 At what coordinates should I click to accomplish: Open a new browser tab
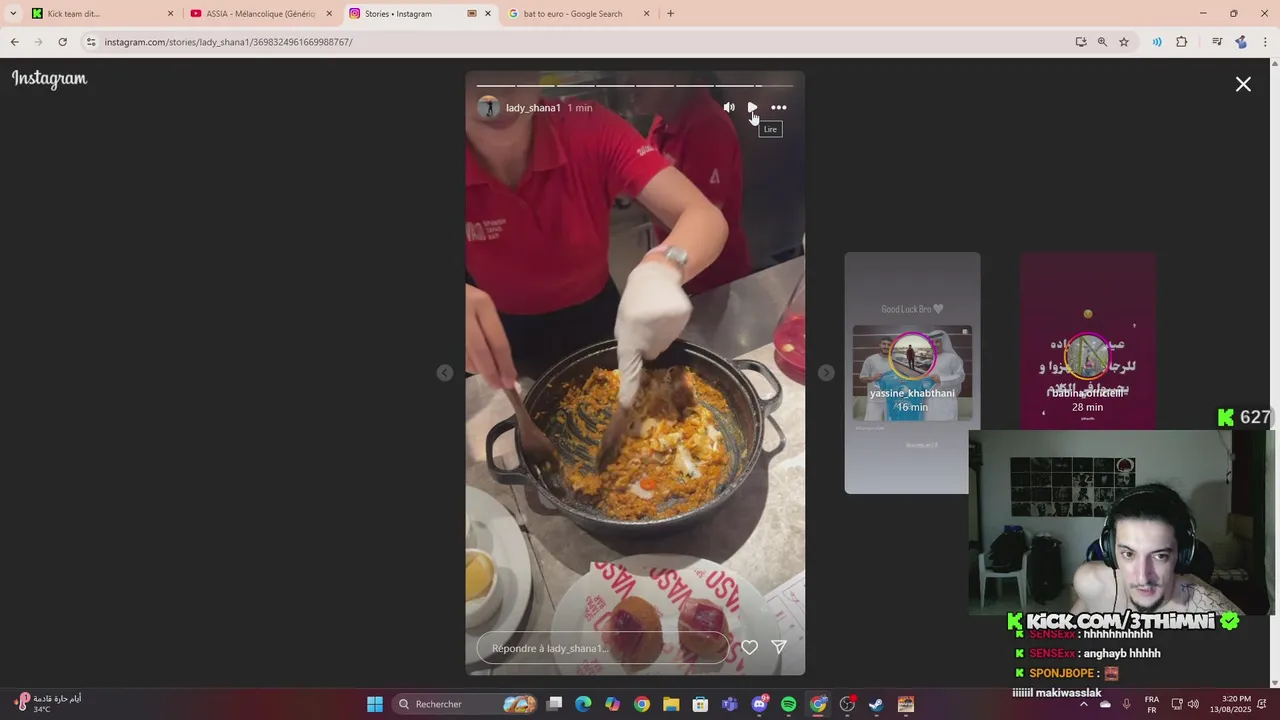tap(670, 14)
